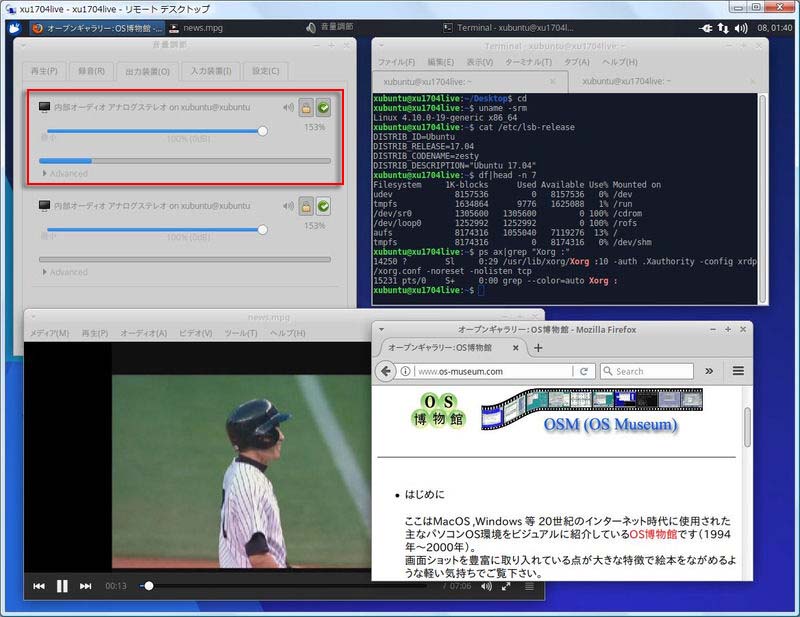The height and width of the screenshot is (617, 800).
Task: Switch to 出力装置(O) tab in volume control
Action: (147, 71)
